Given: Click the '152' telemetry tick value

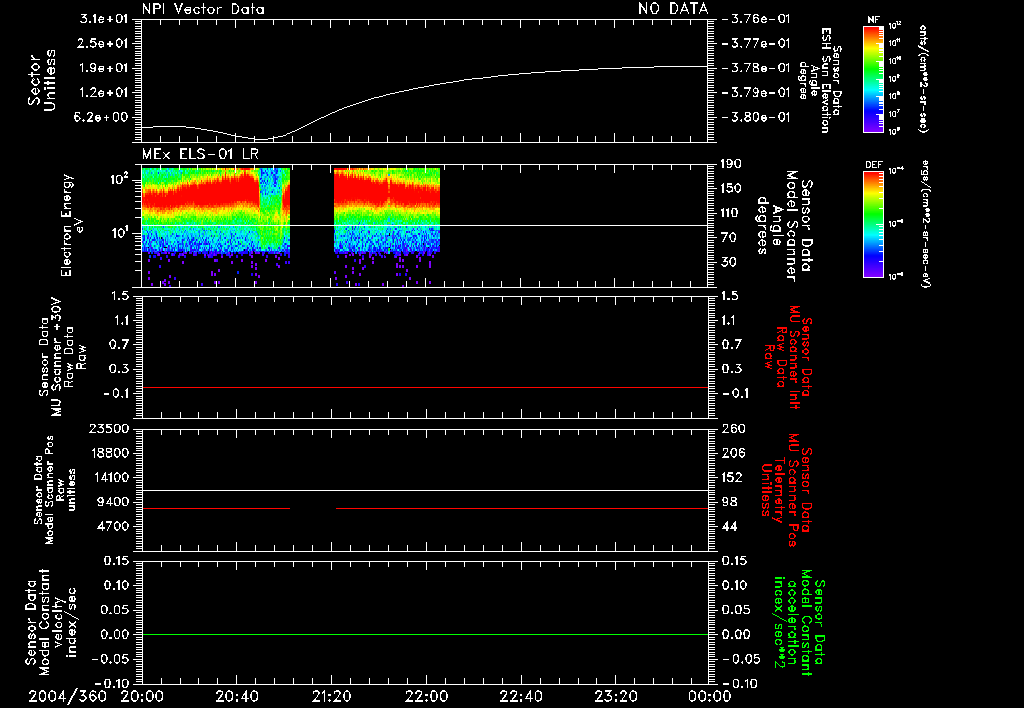Looking at the screenshot, I should (x=732, y=477).
